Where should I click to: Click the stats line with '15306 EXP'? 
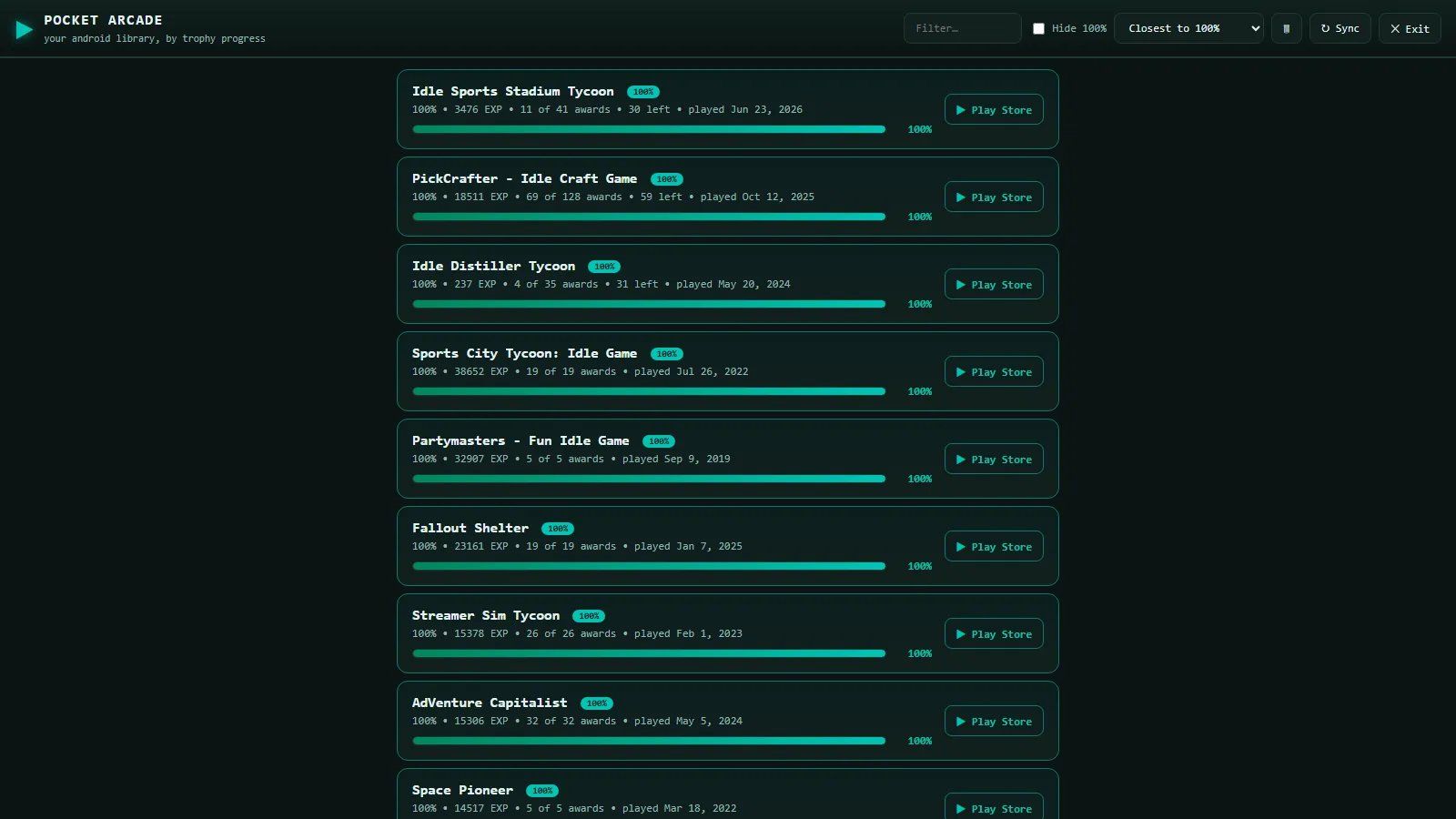pyautogui.click(x=577, y=721)
